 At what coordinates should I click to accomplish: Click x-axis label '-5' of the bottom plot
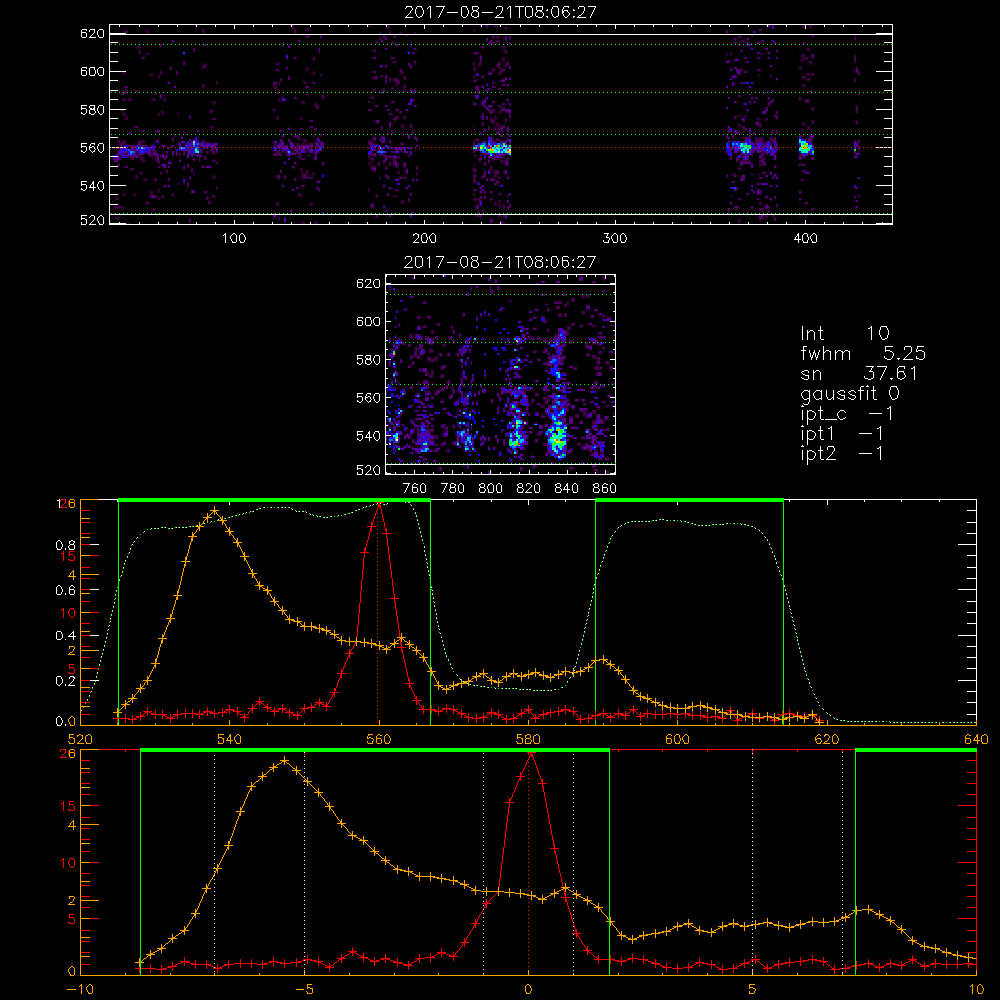click(x=304, y=989)
